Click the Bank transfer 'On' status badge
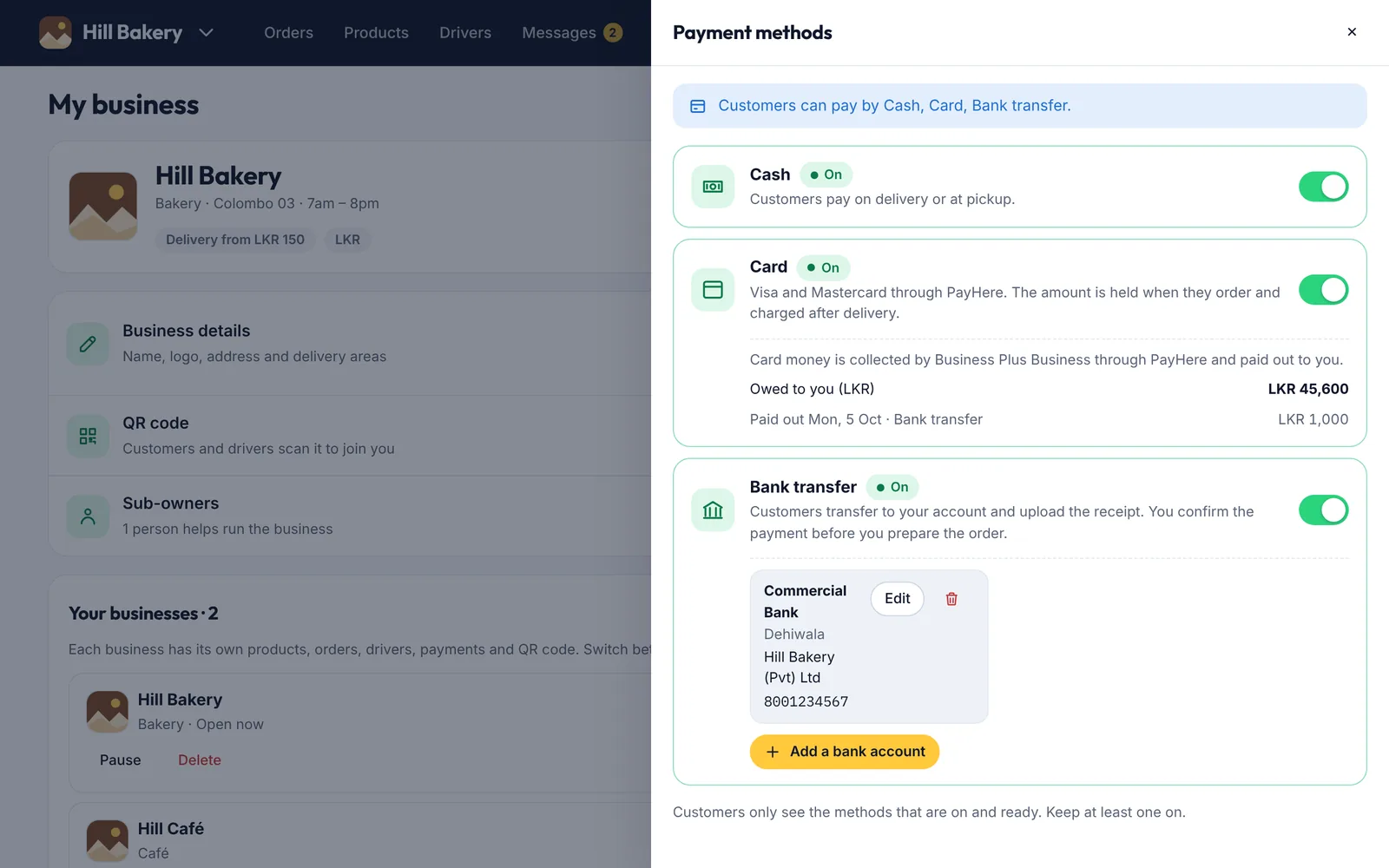1389x868 pixels. [892, 487]
